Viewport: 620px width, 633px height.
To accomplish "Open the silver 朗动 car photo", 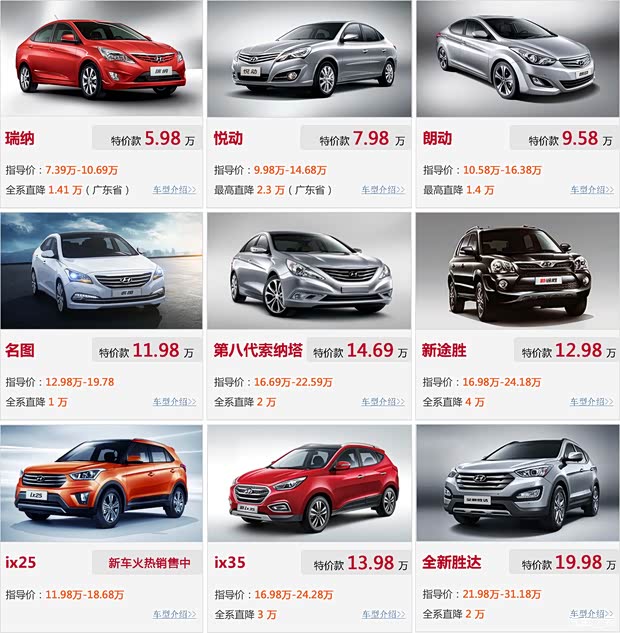I will coord(518,59).
